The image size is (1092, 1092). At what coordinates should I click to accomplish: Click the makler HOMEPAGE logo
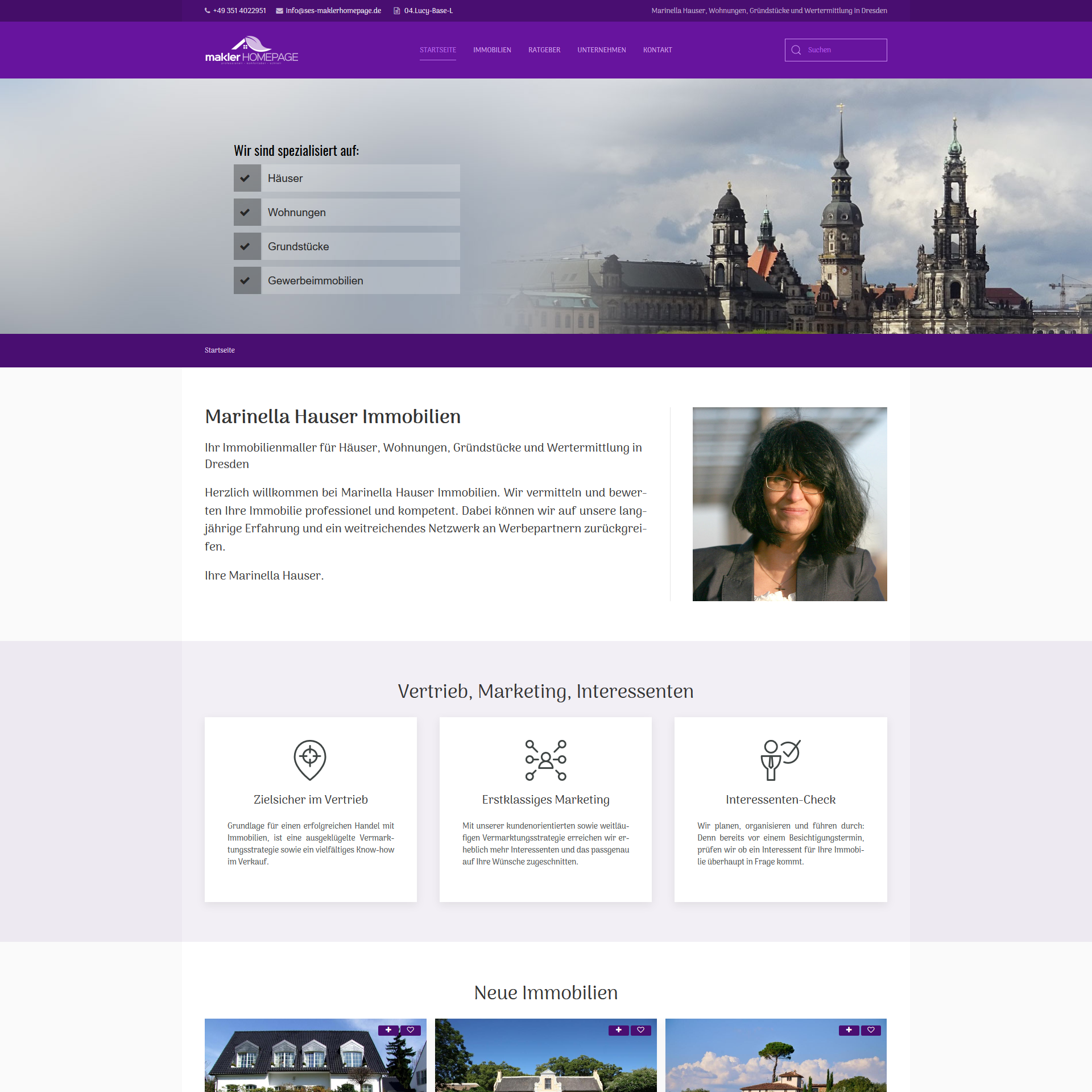tap(251, 51)
